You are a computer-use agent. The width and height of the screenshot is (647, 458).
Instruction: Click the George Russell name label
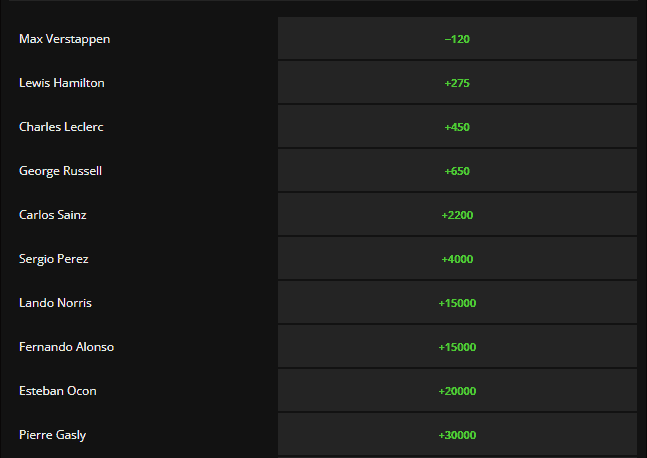click(60, 171)
